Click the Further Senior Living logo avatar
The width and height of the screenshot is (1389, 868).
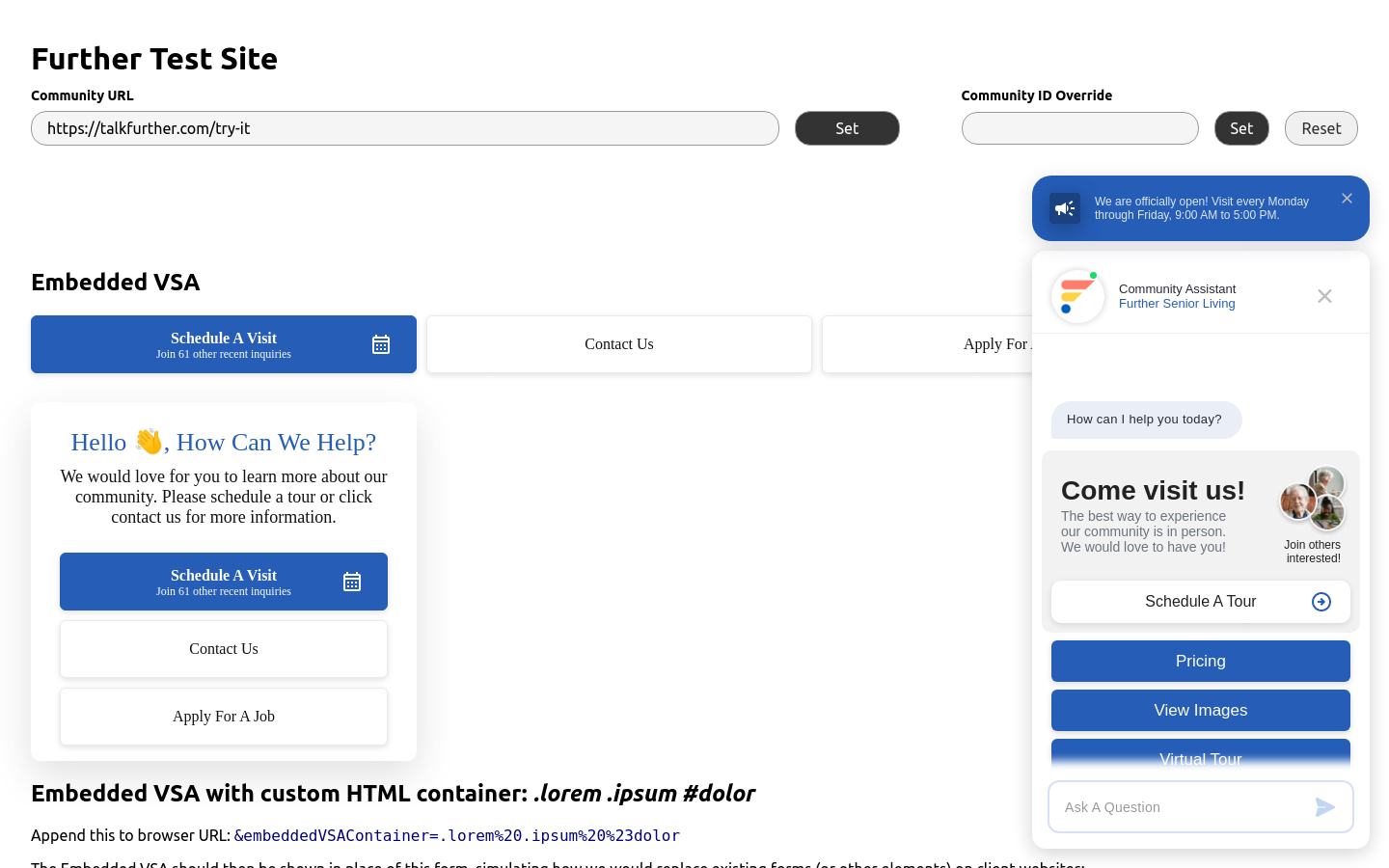click(1077, 296)
